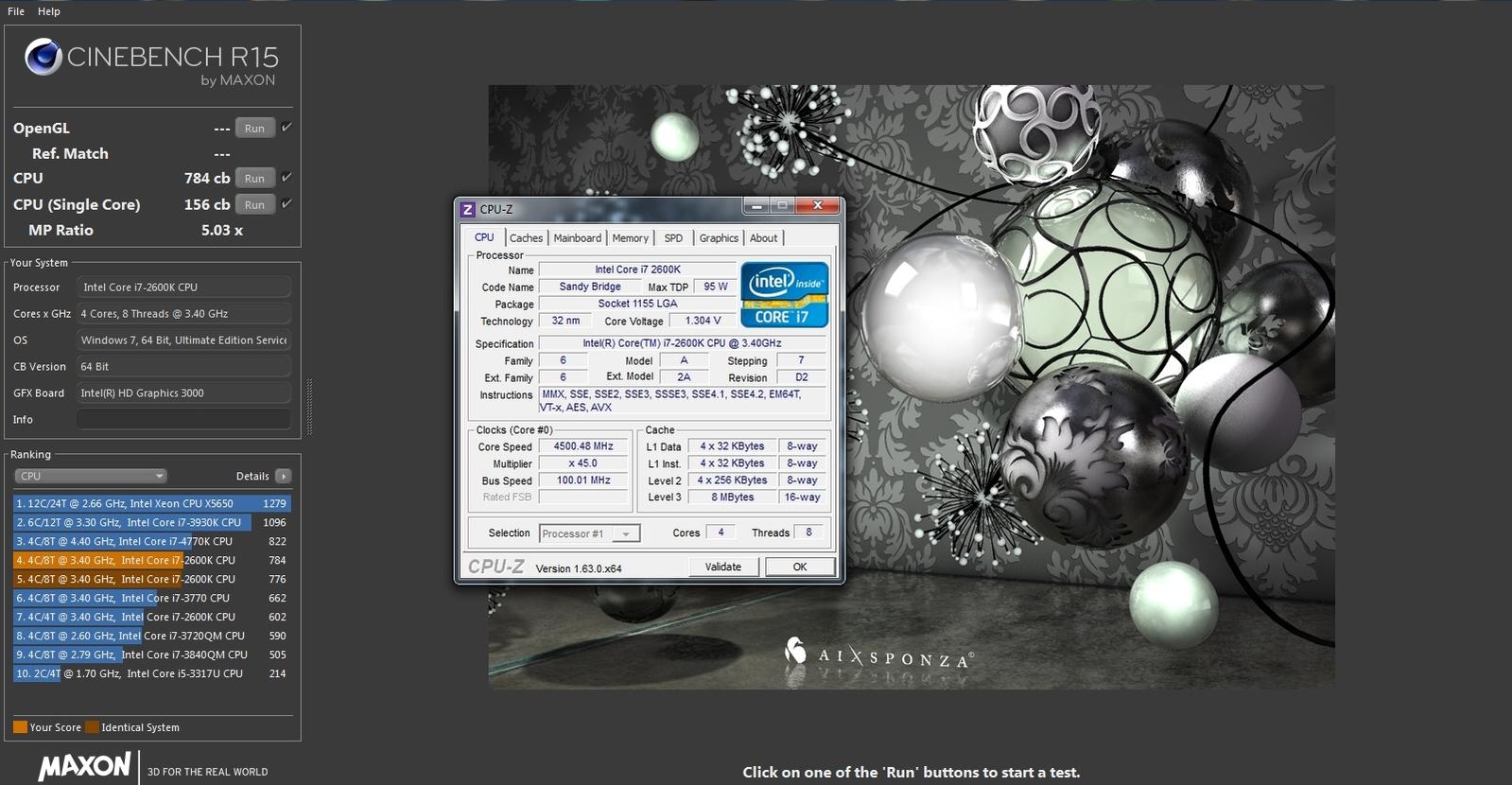Click the Multiplier x 45.0 value
The height and width of the screenshot is (785, 1512).
[582, 463]
